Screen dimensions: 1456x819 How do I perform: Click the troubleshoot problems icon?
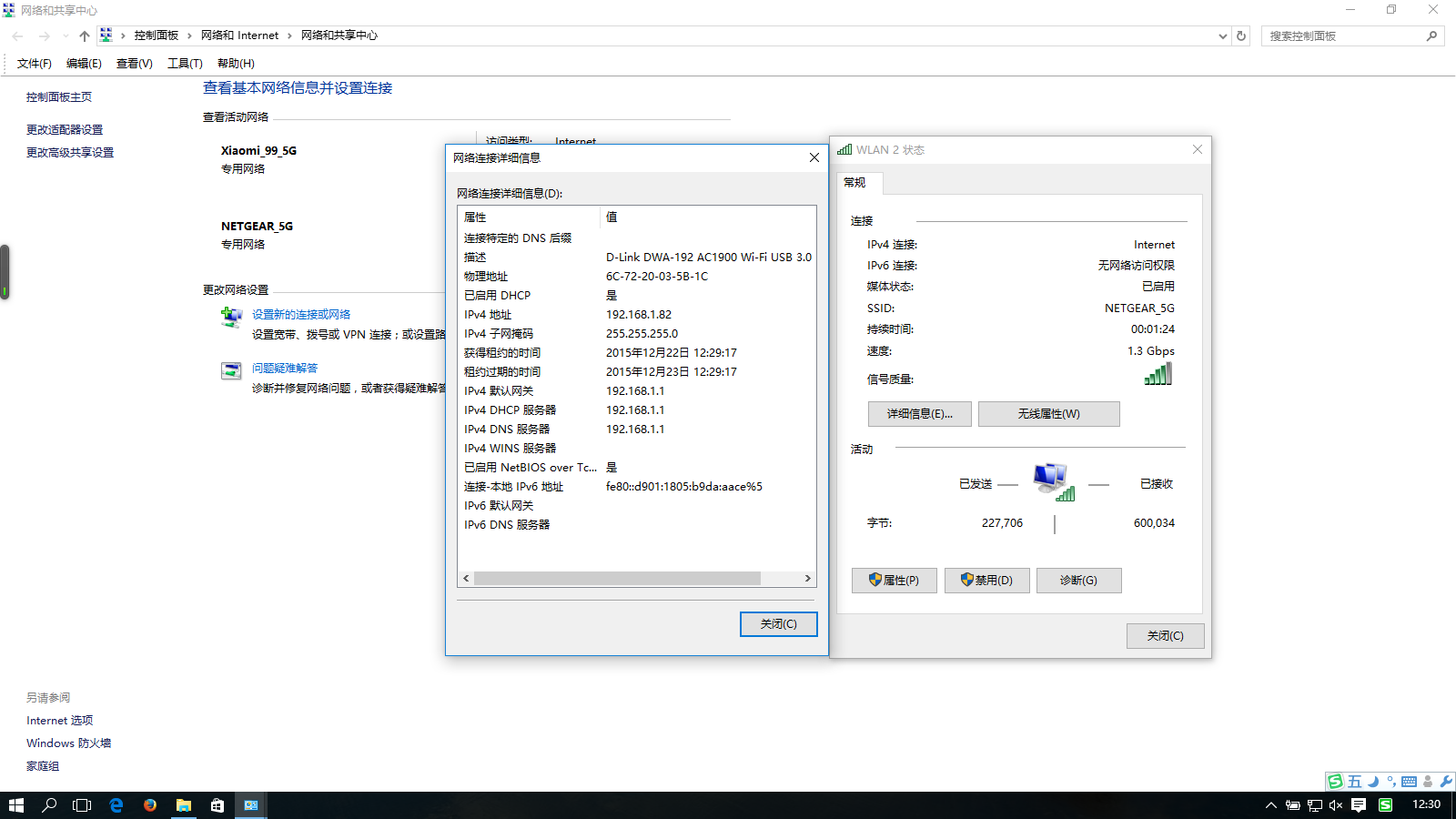(231, 371)
